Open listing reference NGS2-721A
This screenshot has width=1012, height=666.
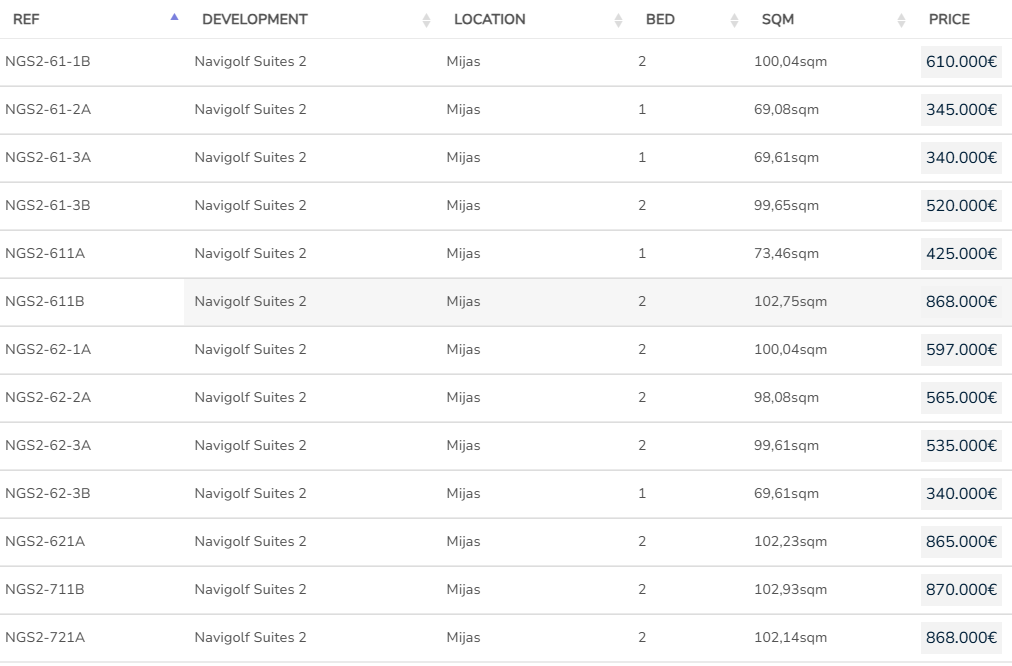[45, 638]
